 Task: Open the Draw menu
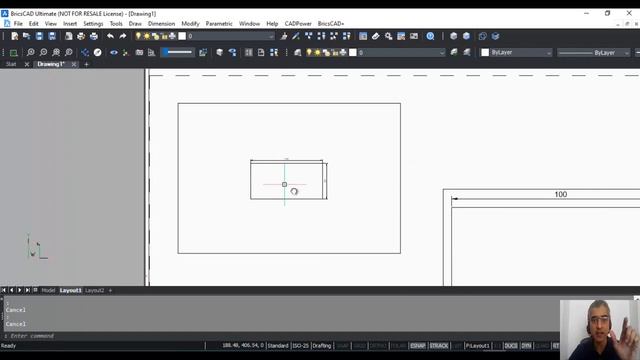pos(135,24)
